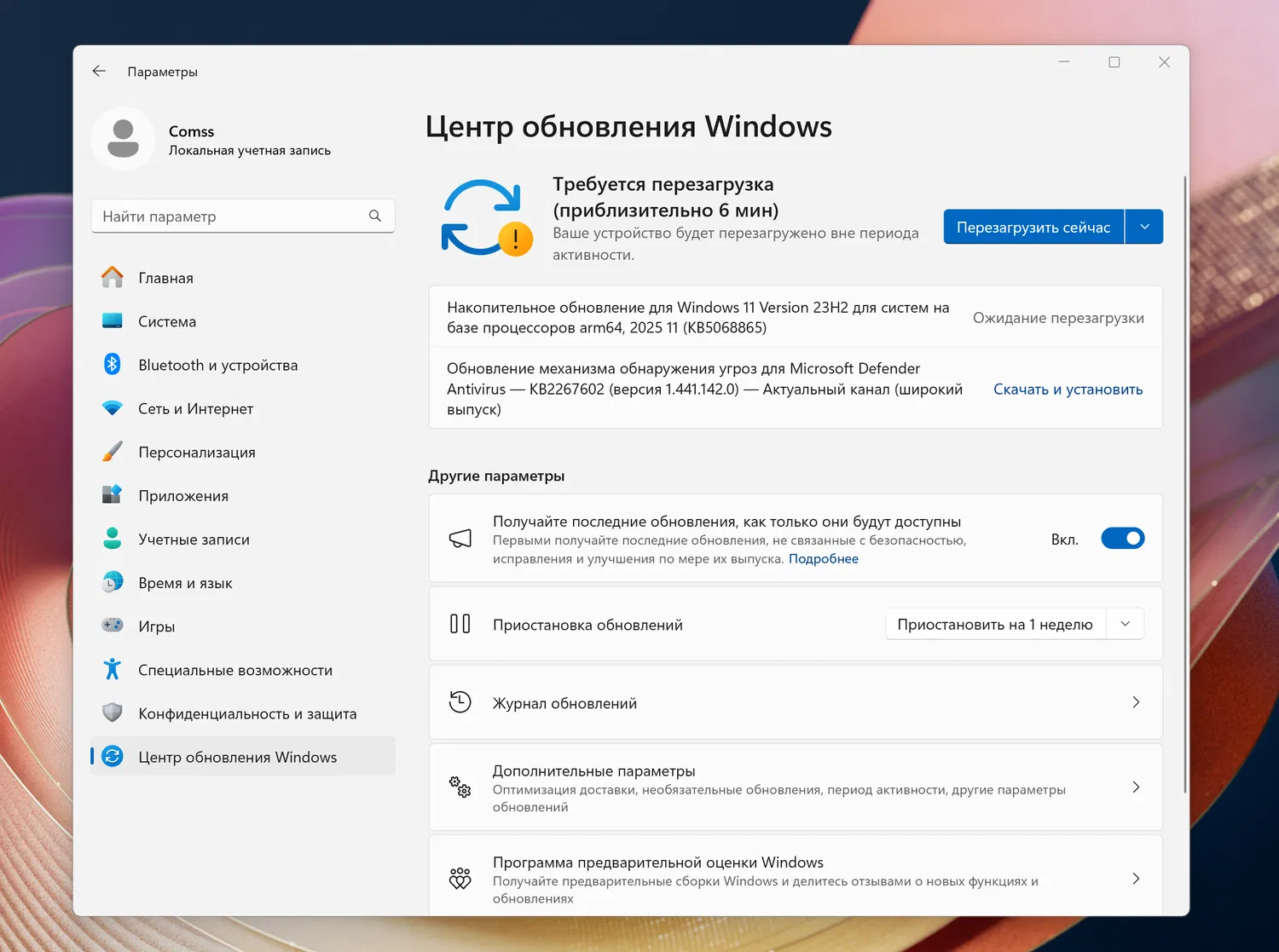The width and height of the screenshot is (1279, 952).
Task: Select Центр обновления Windows in sidebar
Action: [243, 756]
